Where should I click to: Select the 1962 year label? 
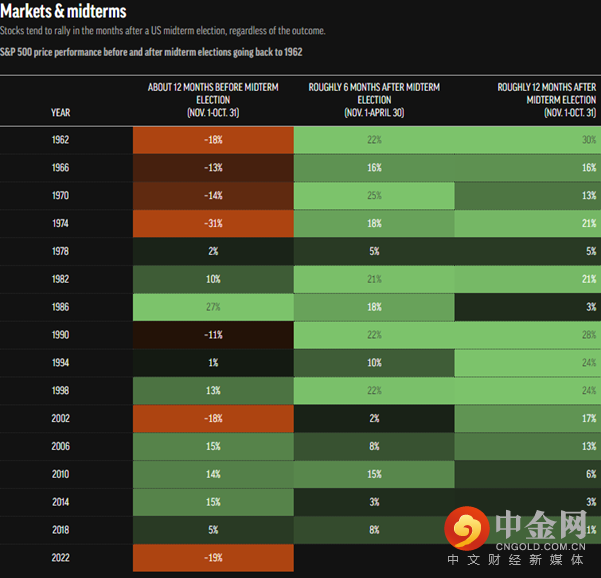coord(61,140)
